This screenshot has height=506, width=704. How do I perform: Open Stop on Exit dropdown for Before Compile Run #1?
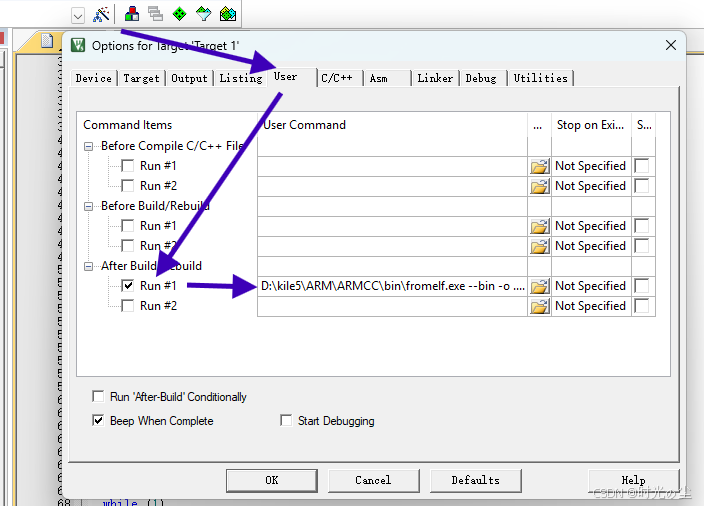click(591, 166)
